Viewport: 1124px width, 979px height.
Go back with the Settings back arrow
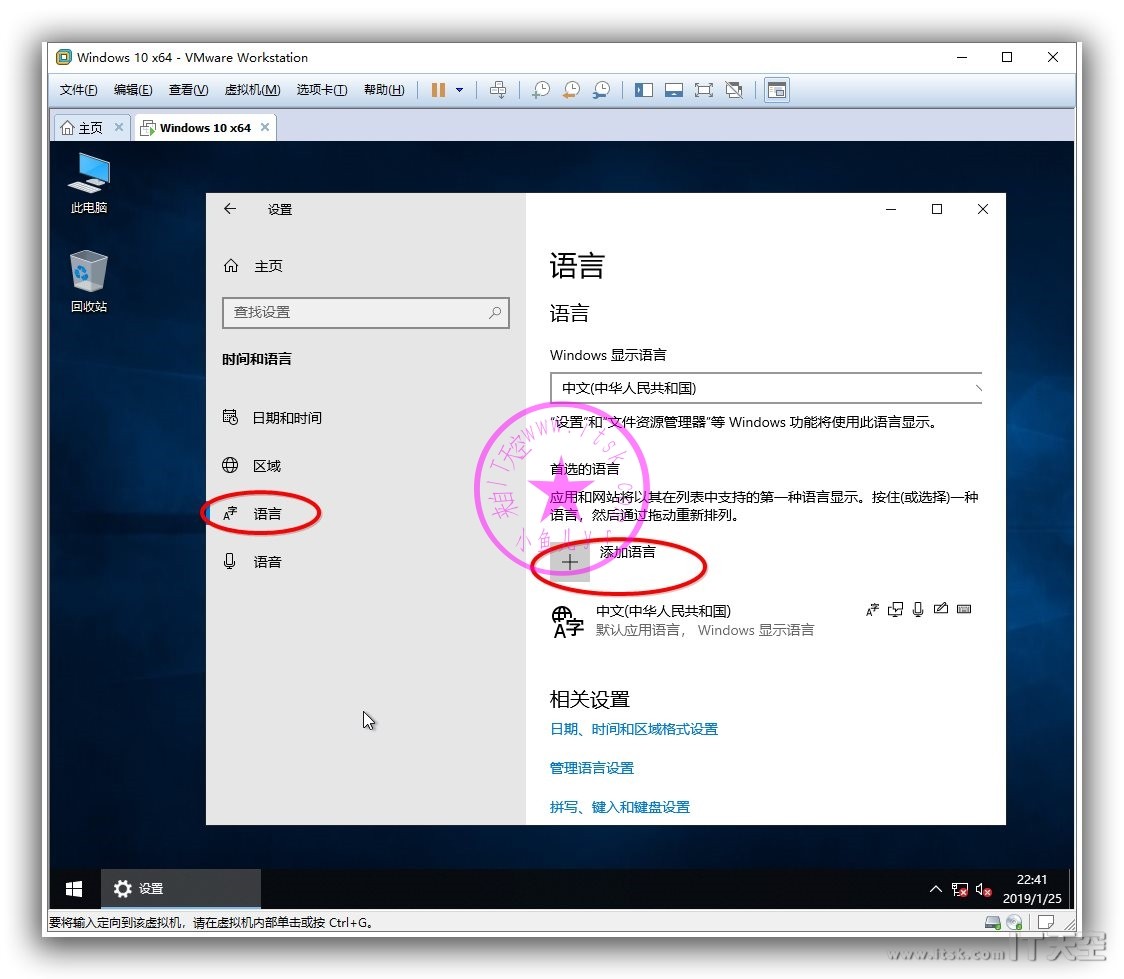tap(229, 209)
